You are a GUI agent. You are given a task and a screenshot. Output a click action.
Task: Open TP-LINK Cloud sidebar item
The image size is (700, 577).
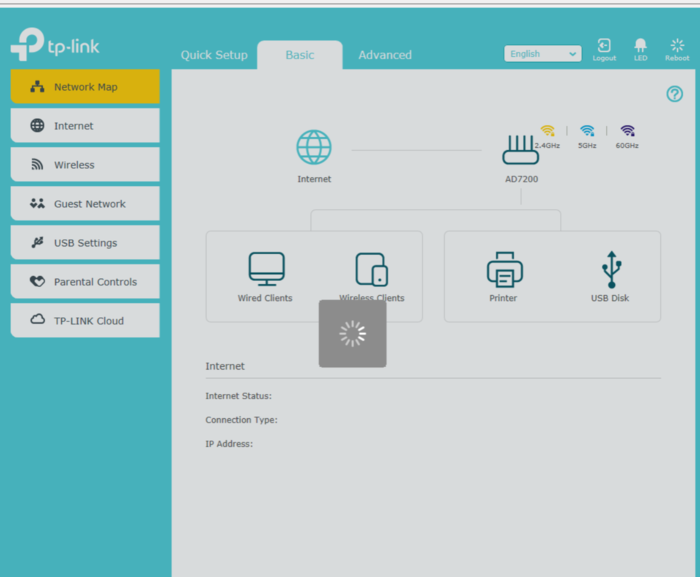point(85,321)
